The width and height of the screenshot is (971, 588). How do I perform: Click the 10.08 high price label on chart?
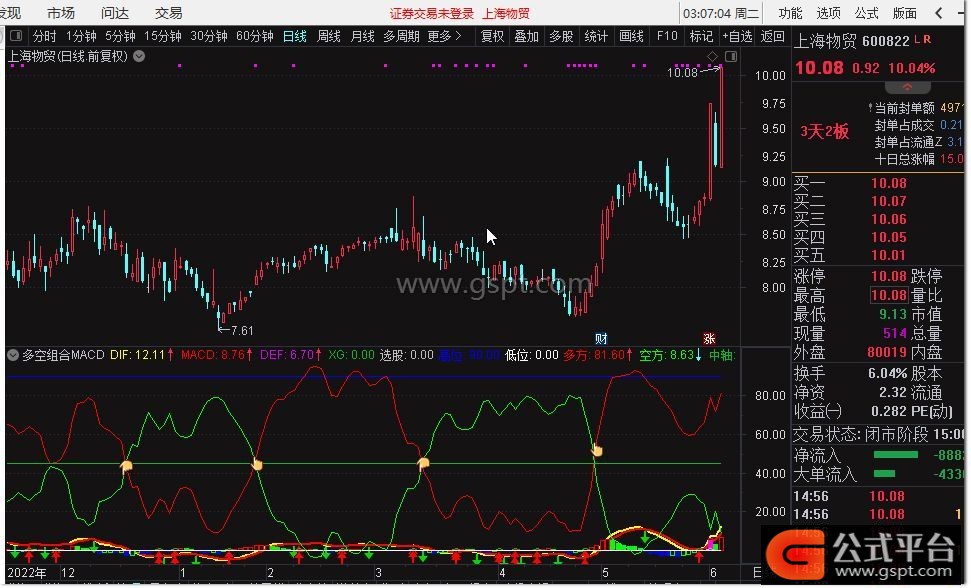(x=682, y=73)
